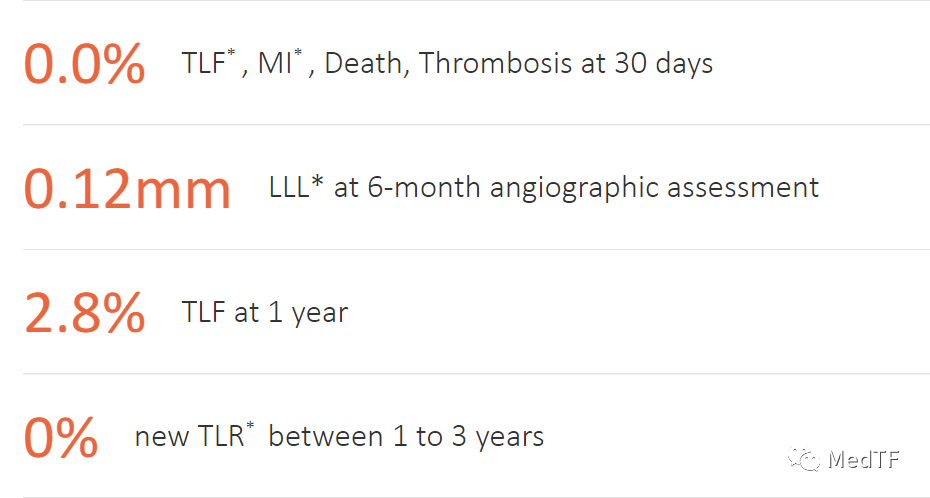Click the TLF at 1 year text
The image size is (930, 498).
[265, 312]
